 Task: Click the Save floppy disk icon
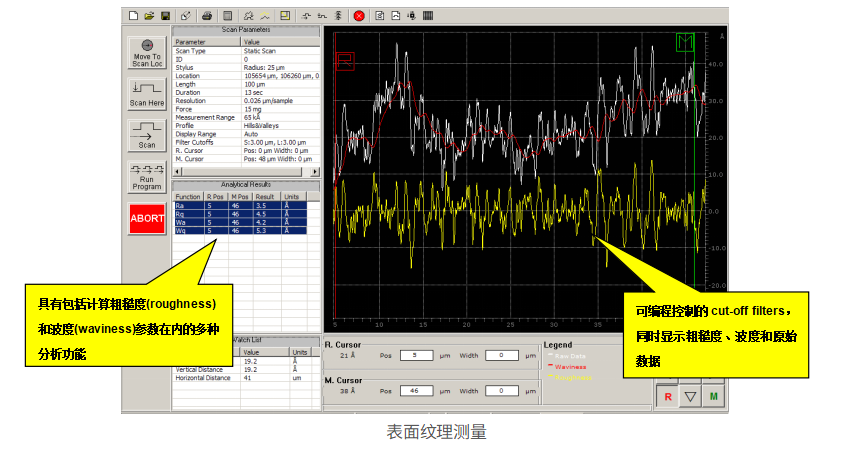[164, 16]
